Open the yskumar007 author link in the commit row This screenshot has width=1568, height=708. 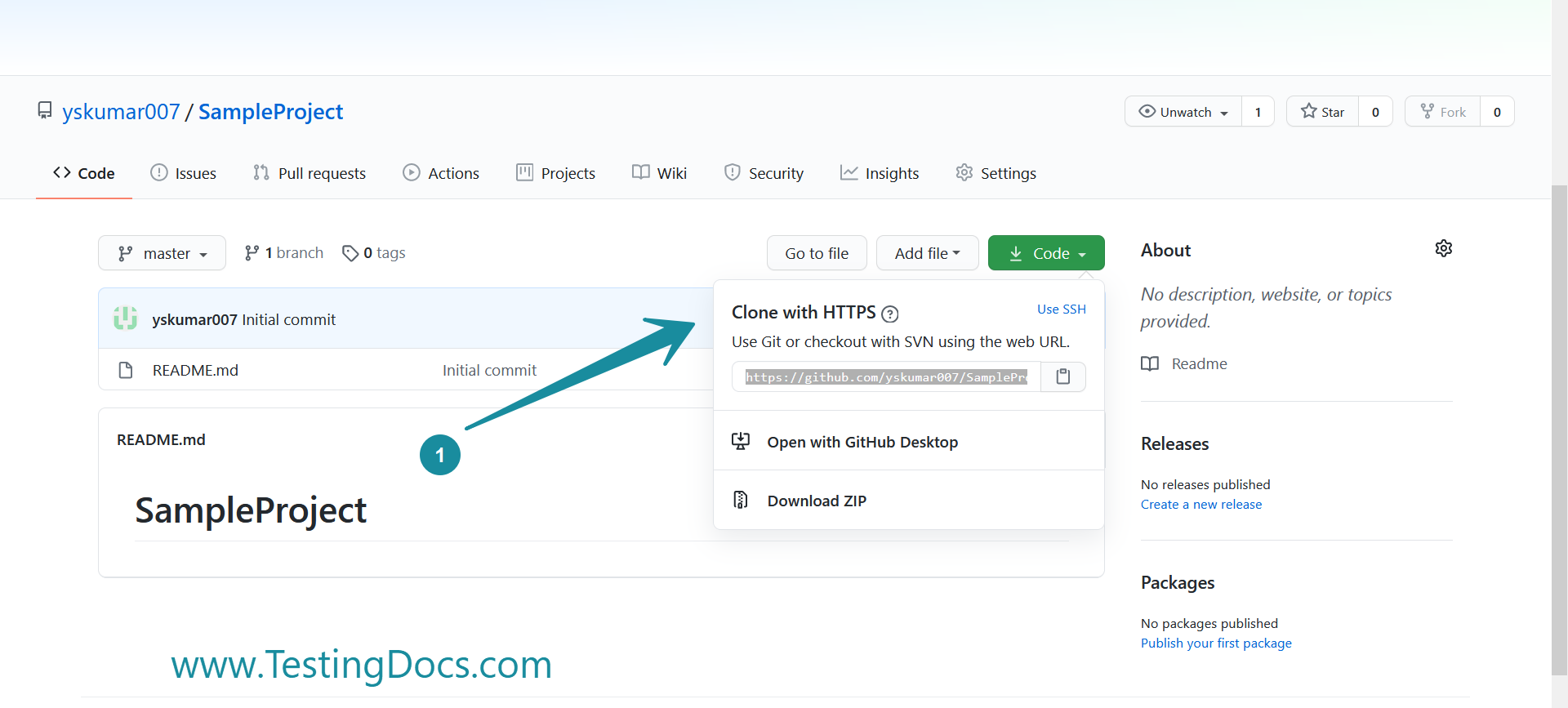[x=194, y=319]
